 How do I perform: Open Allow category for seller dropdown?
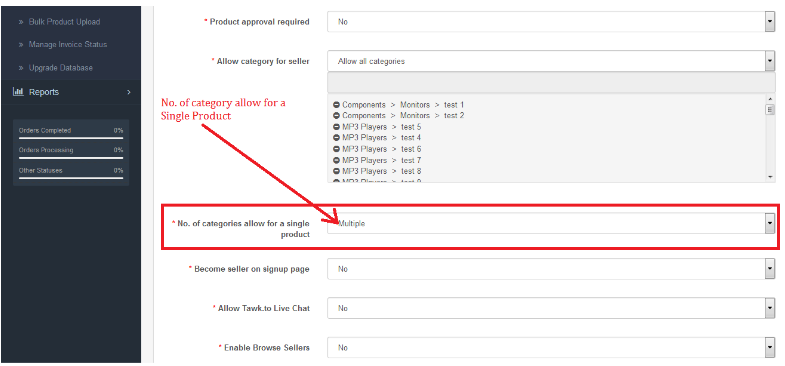[551, 61]
